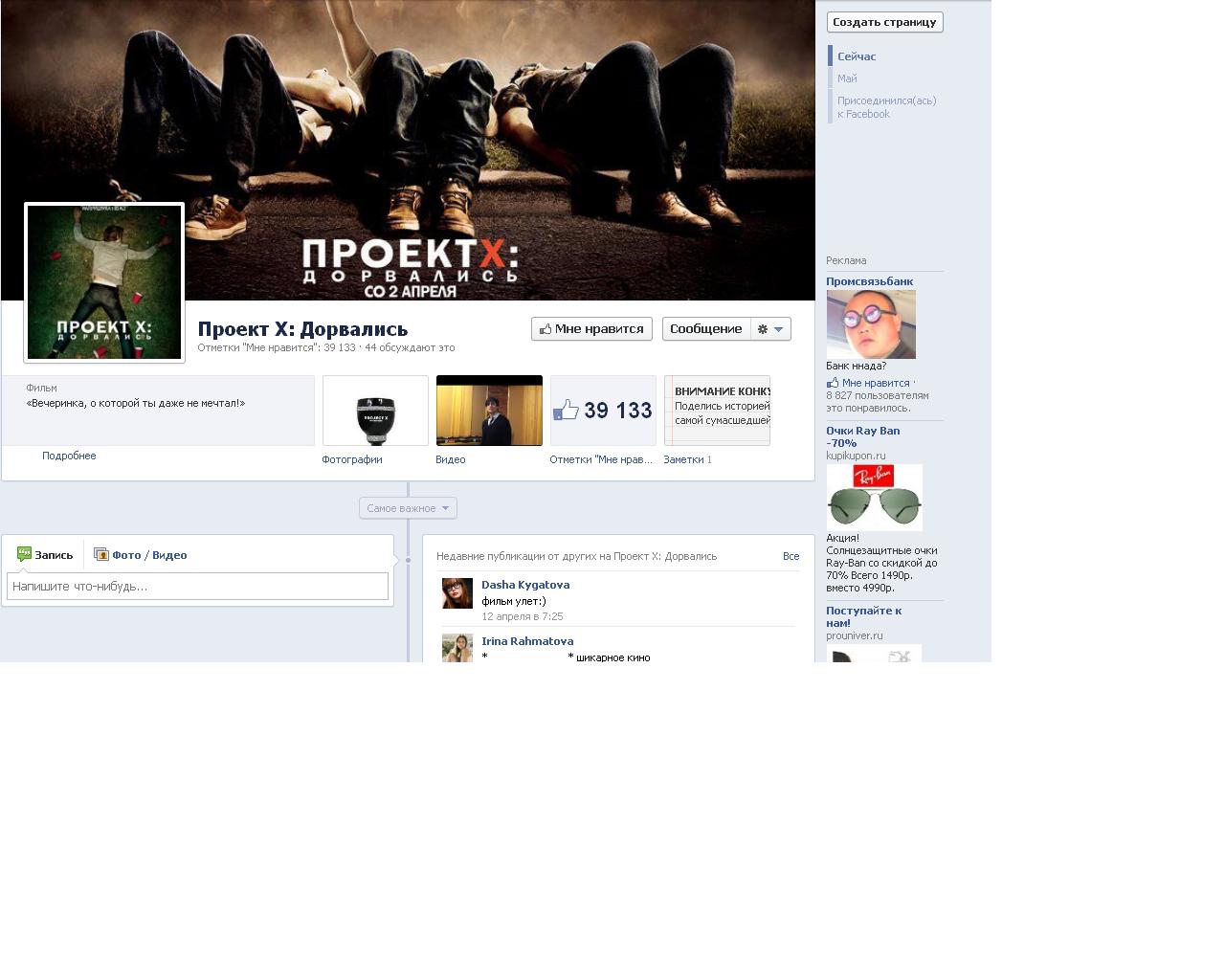Click the Фильм category label
This screenshot has width=1225, height=980.
tap(41, 388)
